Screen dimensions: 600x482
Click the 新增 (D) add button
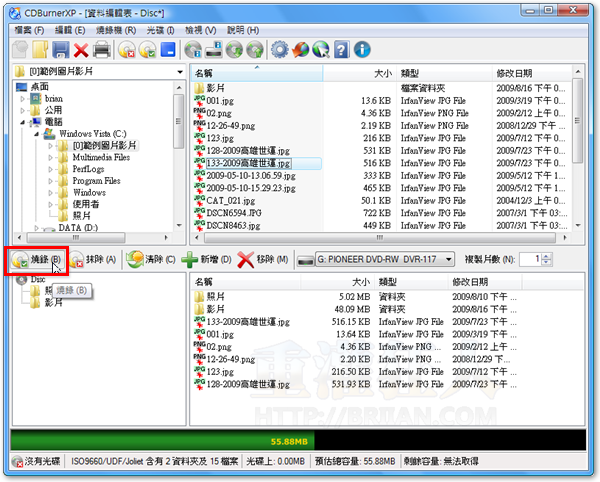207,260
